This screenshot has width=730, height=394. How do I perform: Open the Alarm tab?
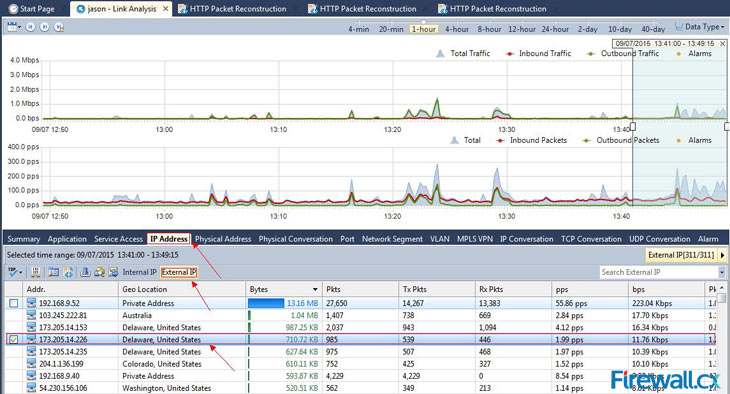tap(708, 239)
